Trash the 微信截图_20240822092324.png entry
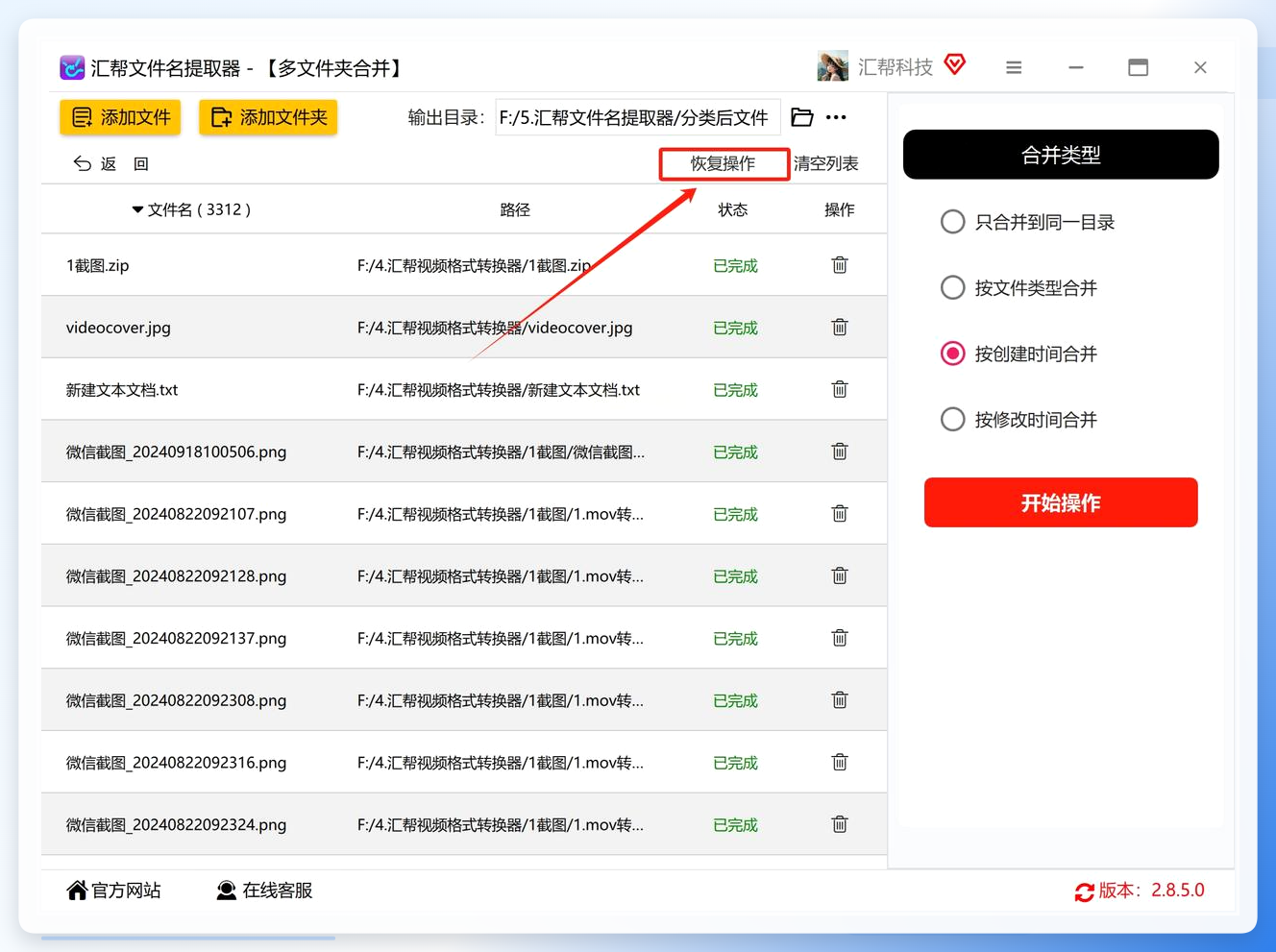1276x952 pixels. [840, 824]
